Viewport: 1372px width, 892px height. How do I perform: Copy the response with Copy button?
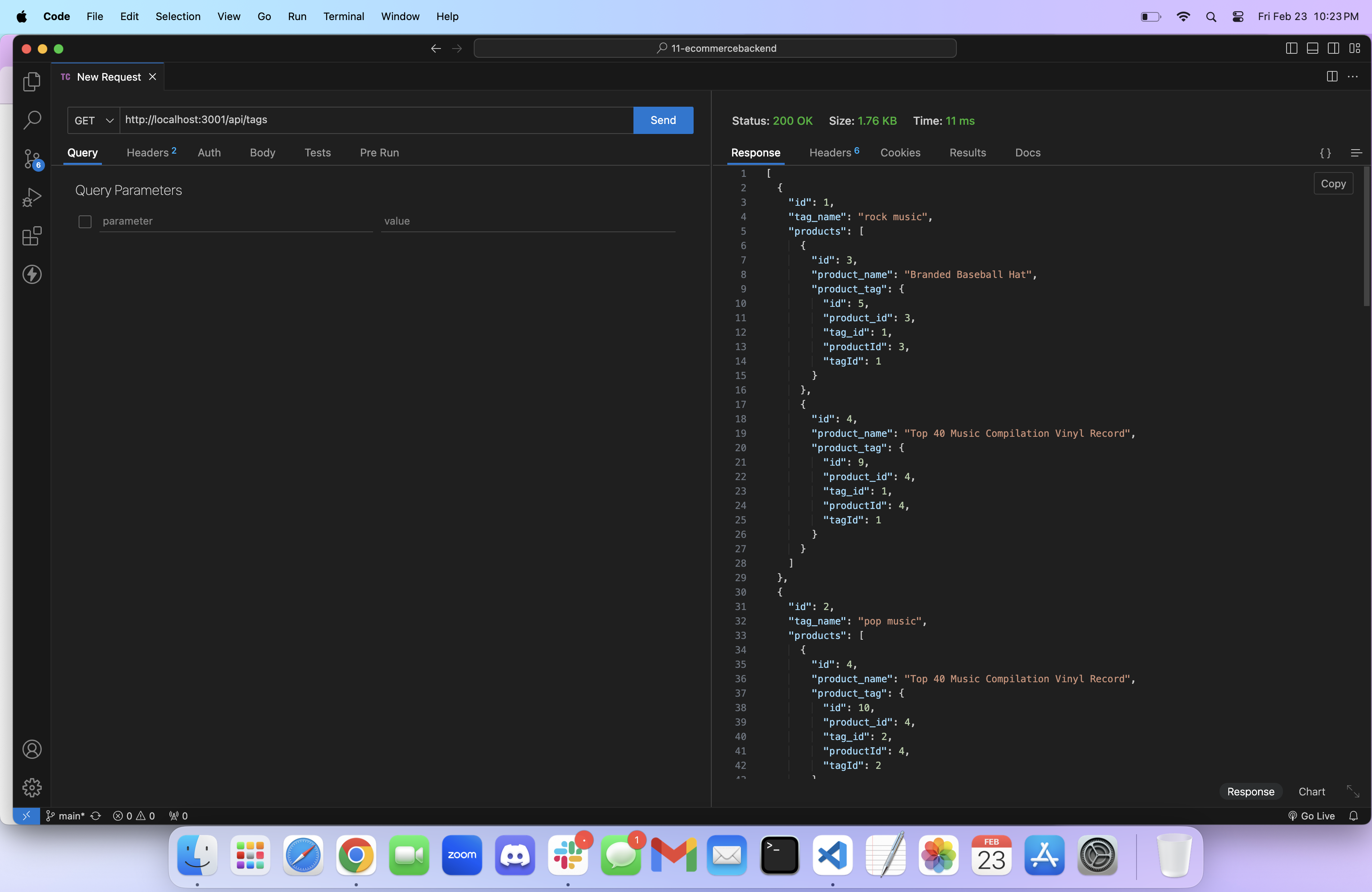point(1333,184)
